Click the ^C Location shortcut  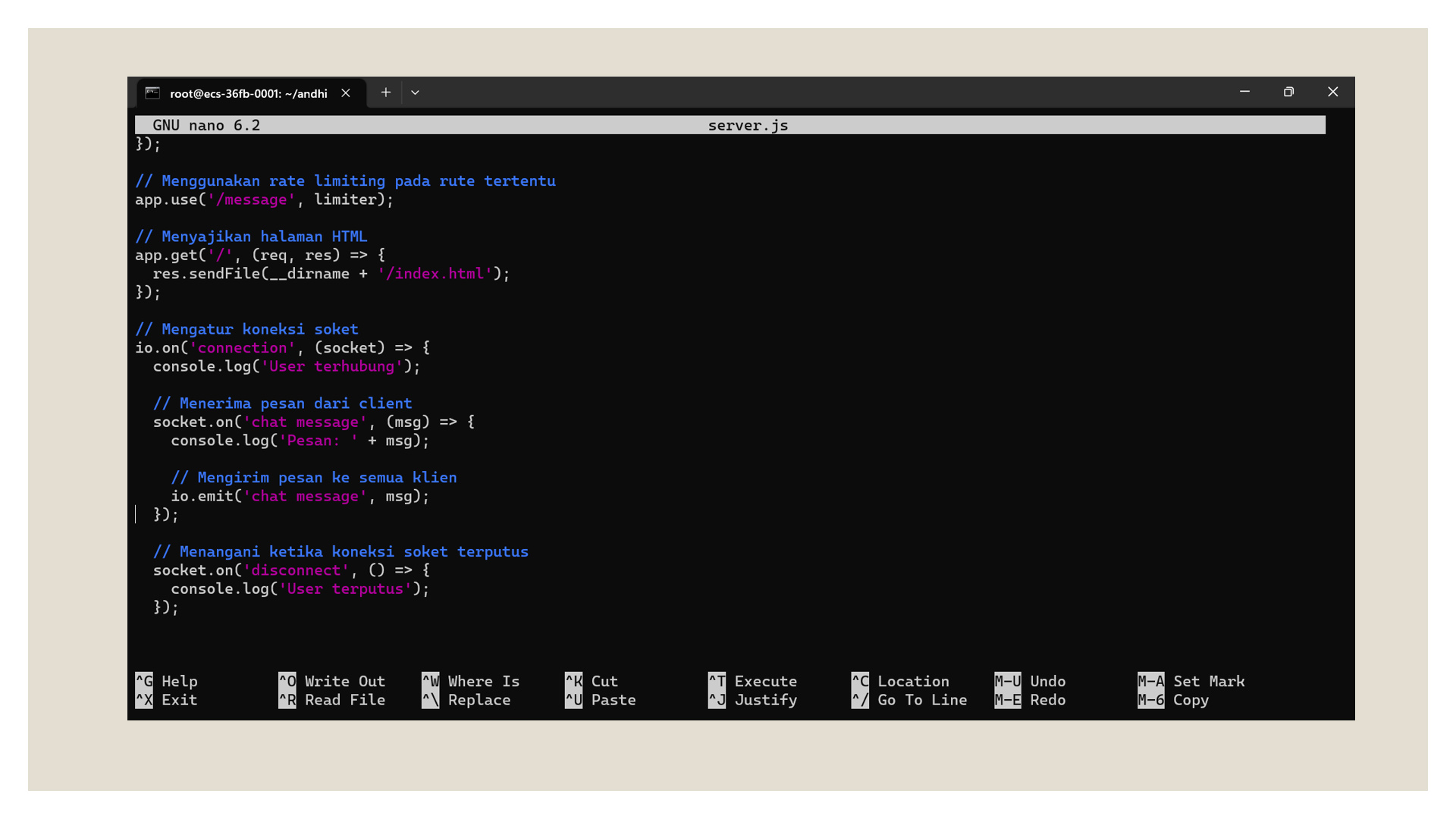point(901,681)
